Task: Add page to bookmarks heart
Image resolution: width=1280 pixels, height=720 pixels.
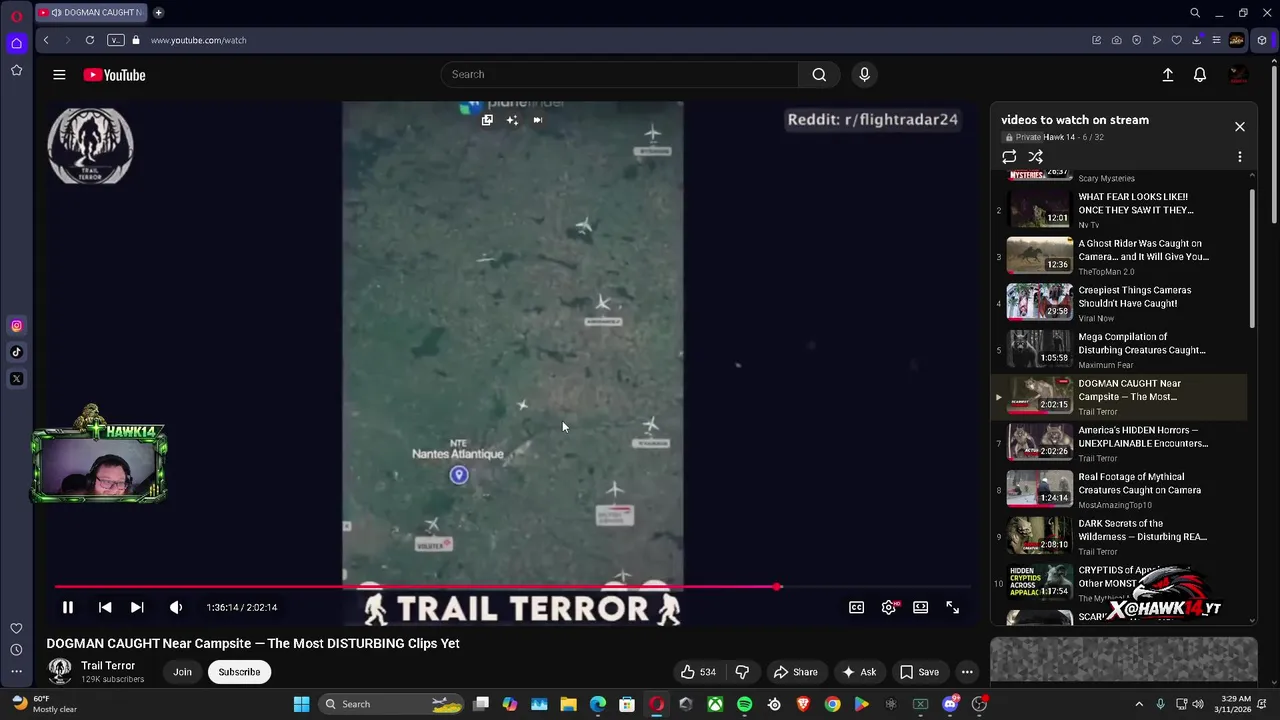Action: (1176, 40)
